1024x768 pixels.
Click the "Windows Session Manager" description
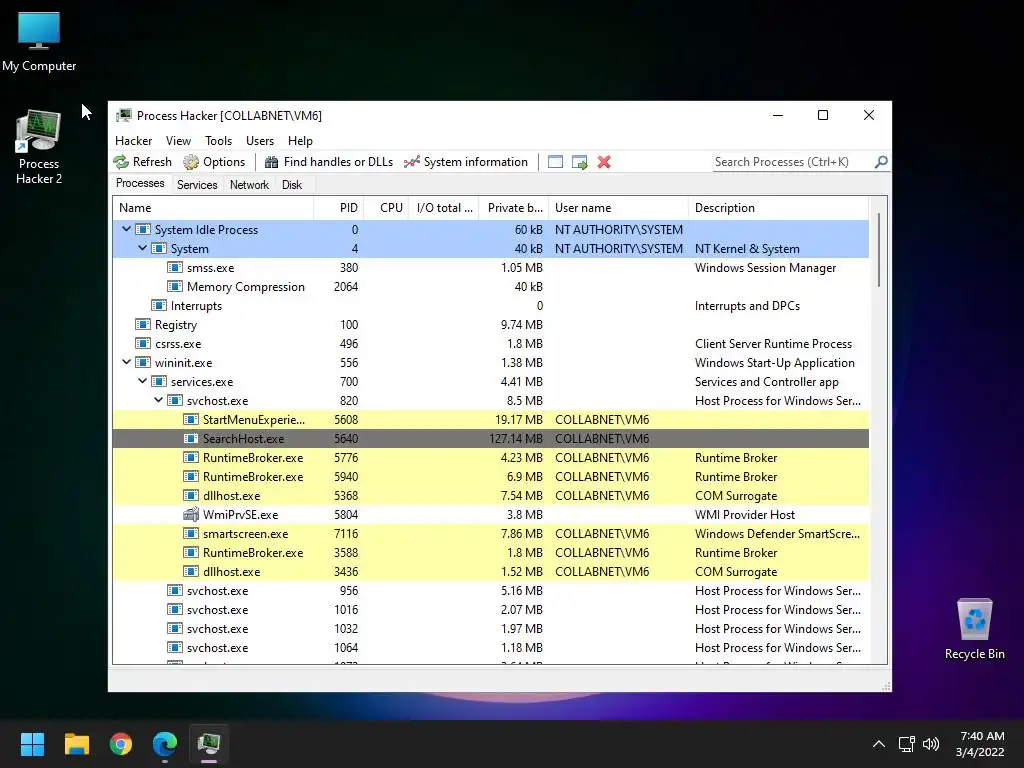click(x=765, y=268)
